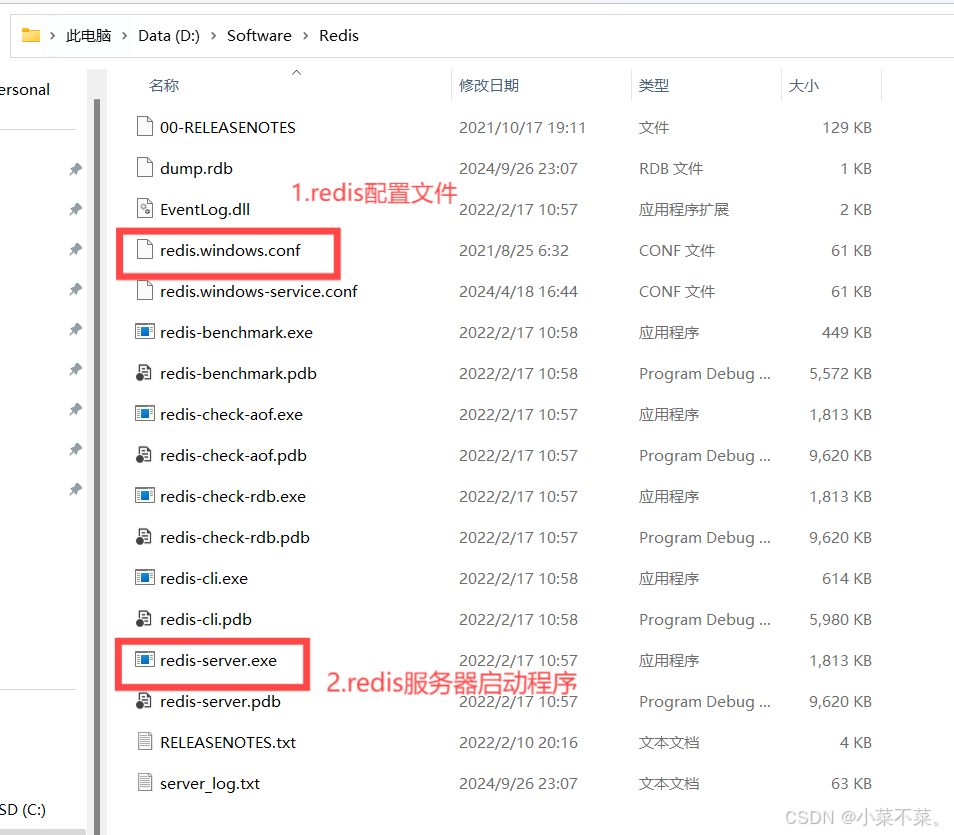
Task: Click the 129 KB size value
Action: [x=846, y=127]
